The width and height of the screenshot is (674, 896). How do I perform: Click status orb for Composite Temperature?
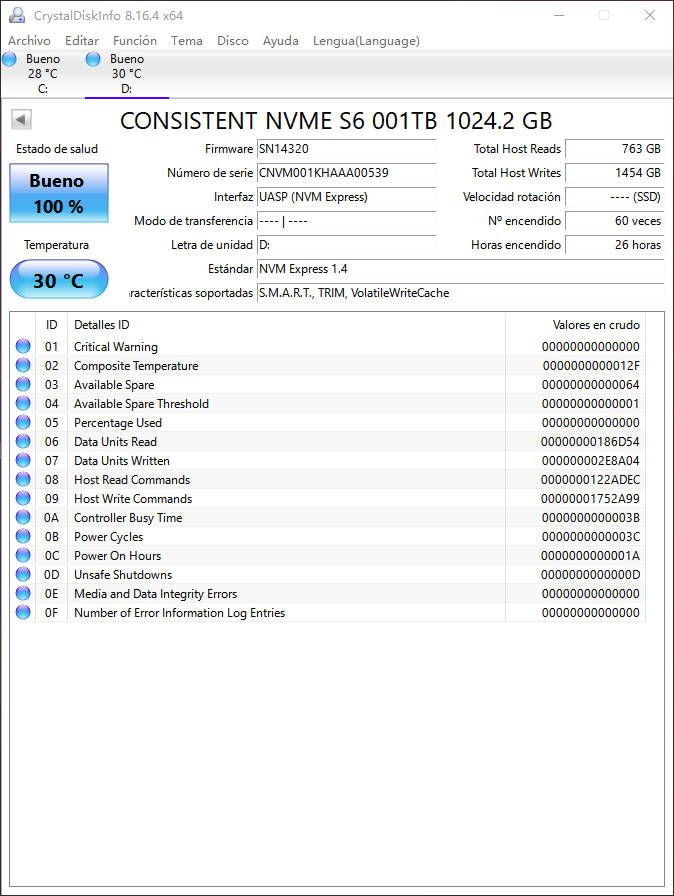(x=23, y=365)
